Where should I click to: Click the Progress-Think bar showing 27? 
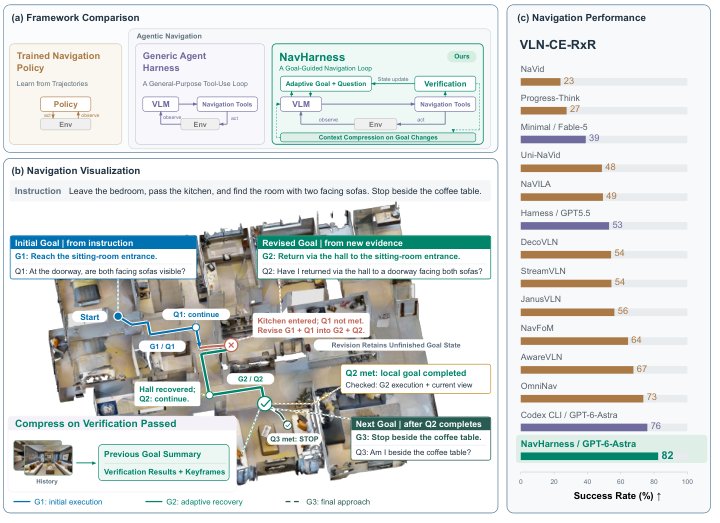[544, 111]
